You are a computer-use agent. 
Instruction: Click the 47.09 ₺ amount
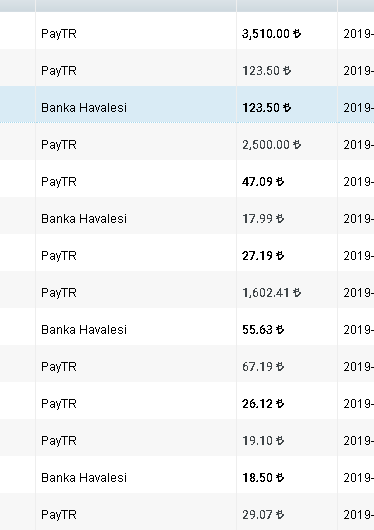coord(263,182)
